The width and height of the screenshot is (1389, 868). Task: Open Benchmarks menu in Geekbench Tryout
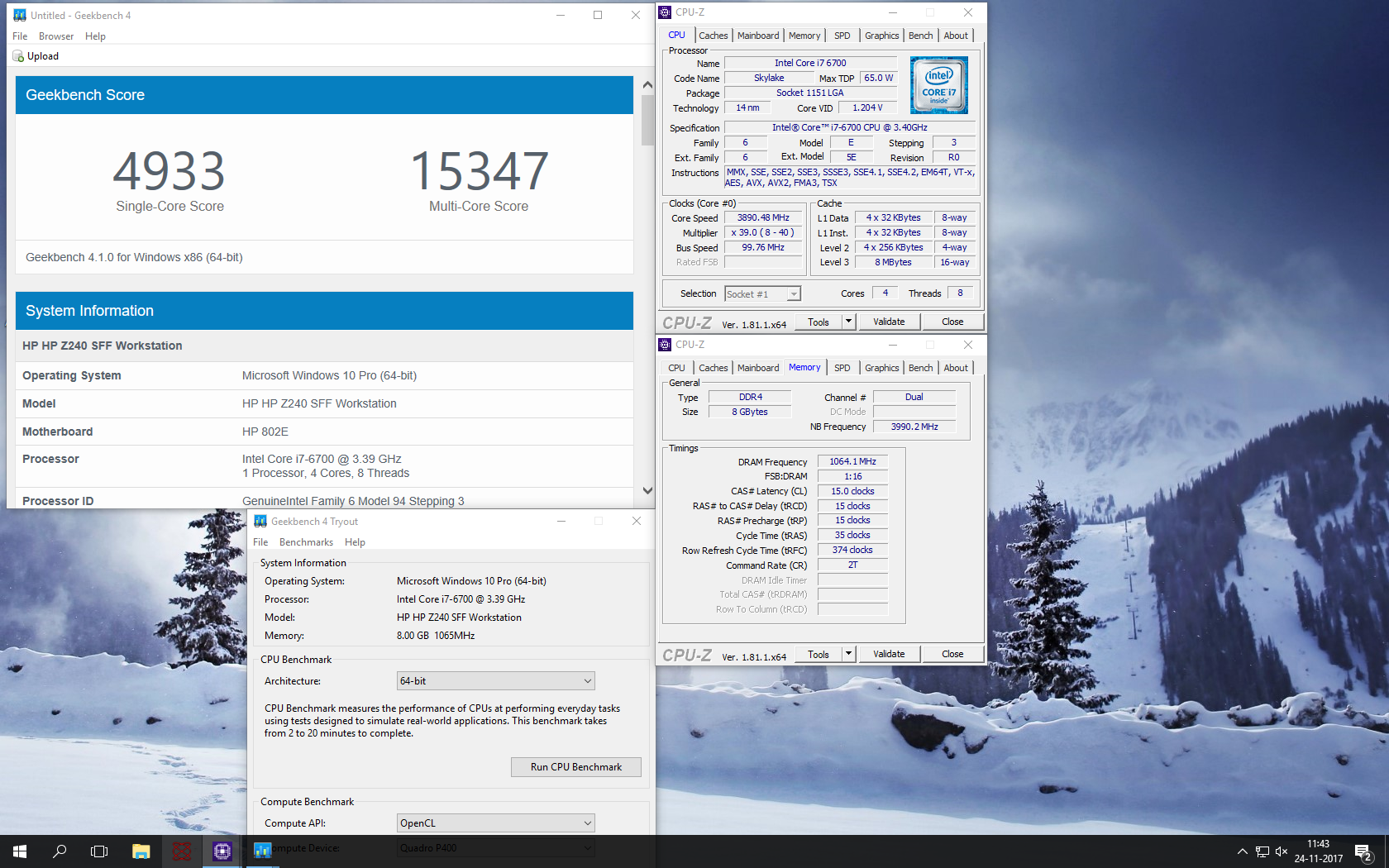[x=306, y=542]
